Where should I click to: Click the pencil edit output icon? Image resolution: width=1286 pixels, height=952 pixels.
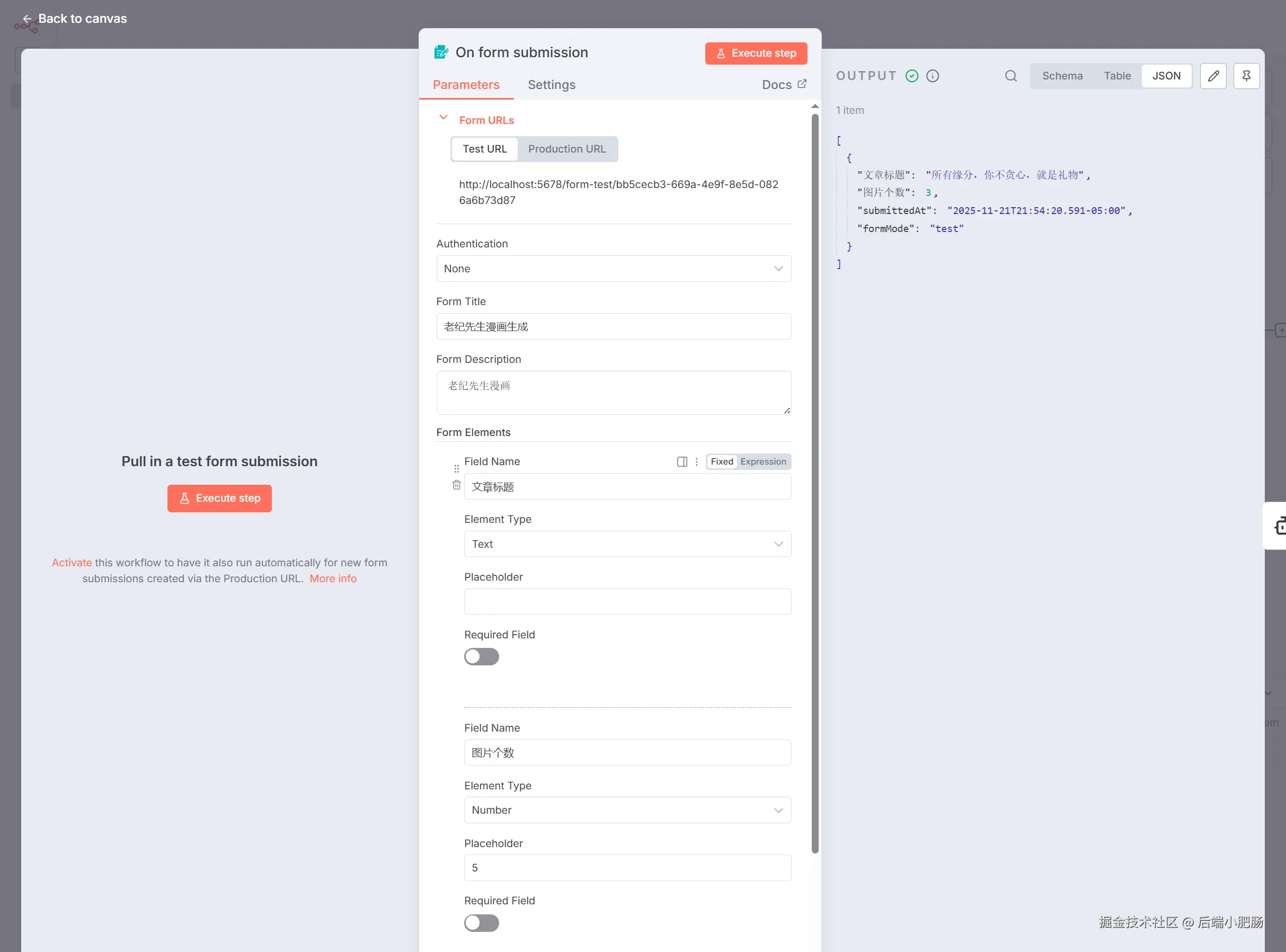[1213, 76]
